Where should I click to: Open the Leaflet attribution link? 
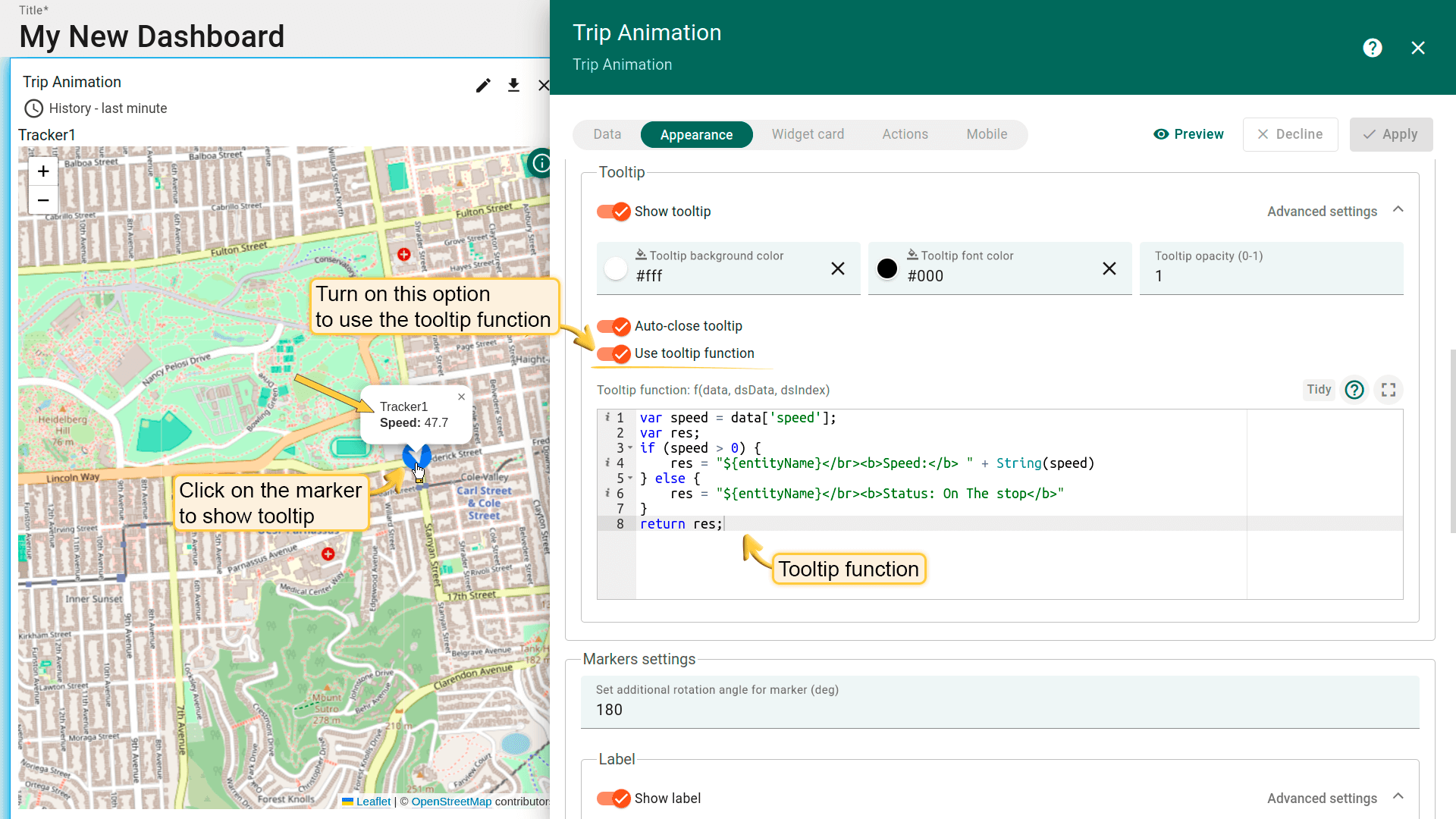pyautogui.click(x=373, y=802)
